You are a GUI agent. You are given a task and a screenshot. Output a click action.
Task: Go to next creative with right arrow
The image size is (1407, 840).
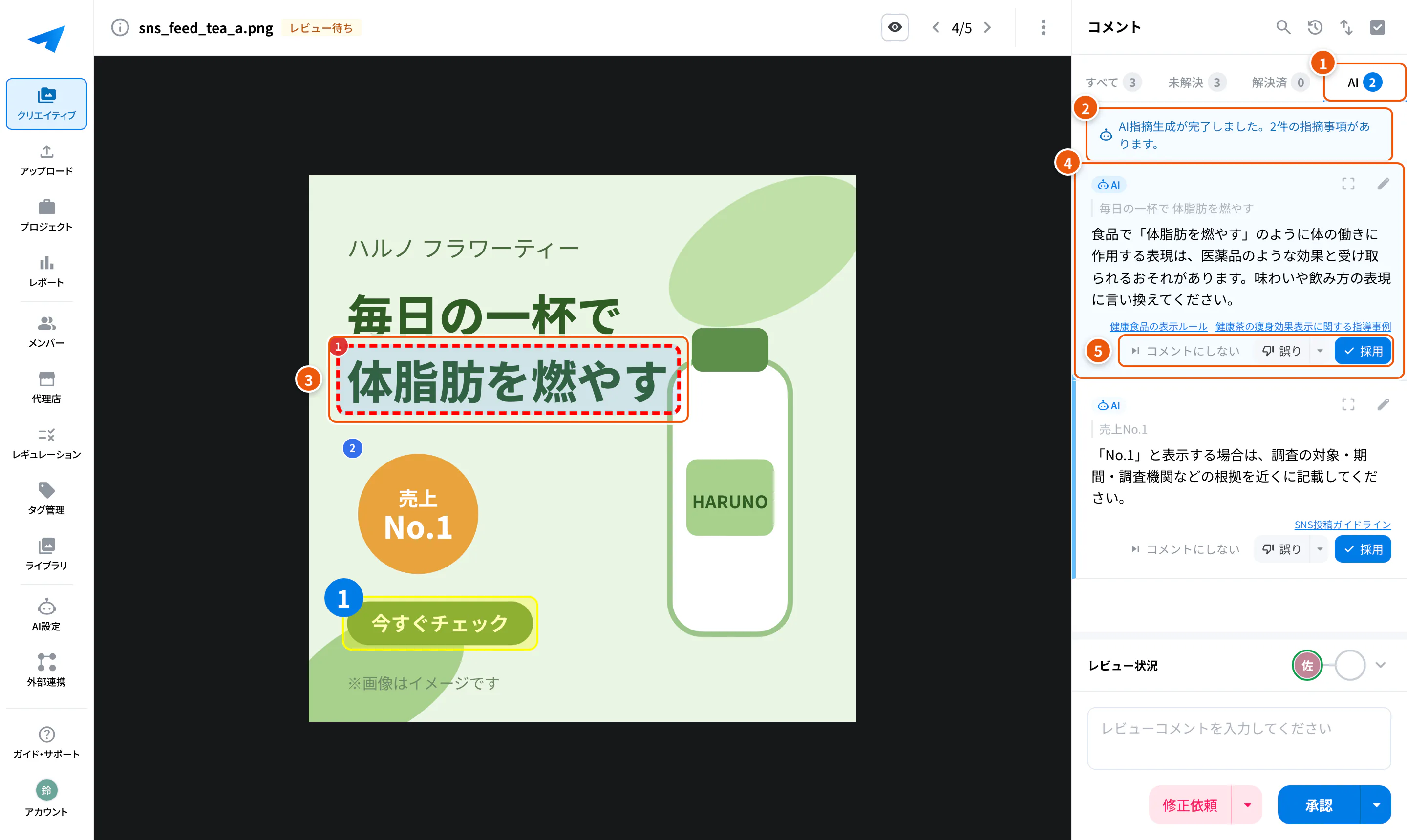[x=988, y=27]
